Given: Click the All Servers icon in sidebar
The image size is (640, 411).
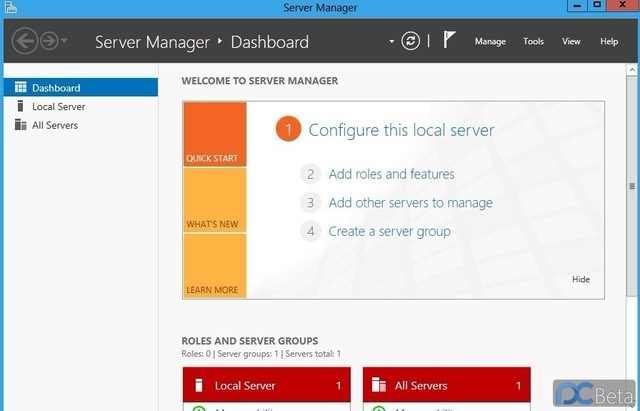Looking at the screenshot, I should point(20,124).
